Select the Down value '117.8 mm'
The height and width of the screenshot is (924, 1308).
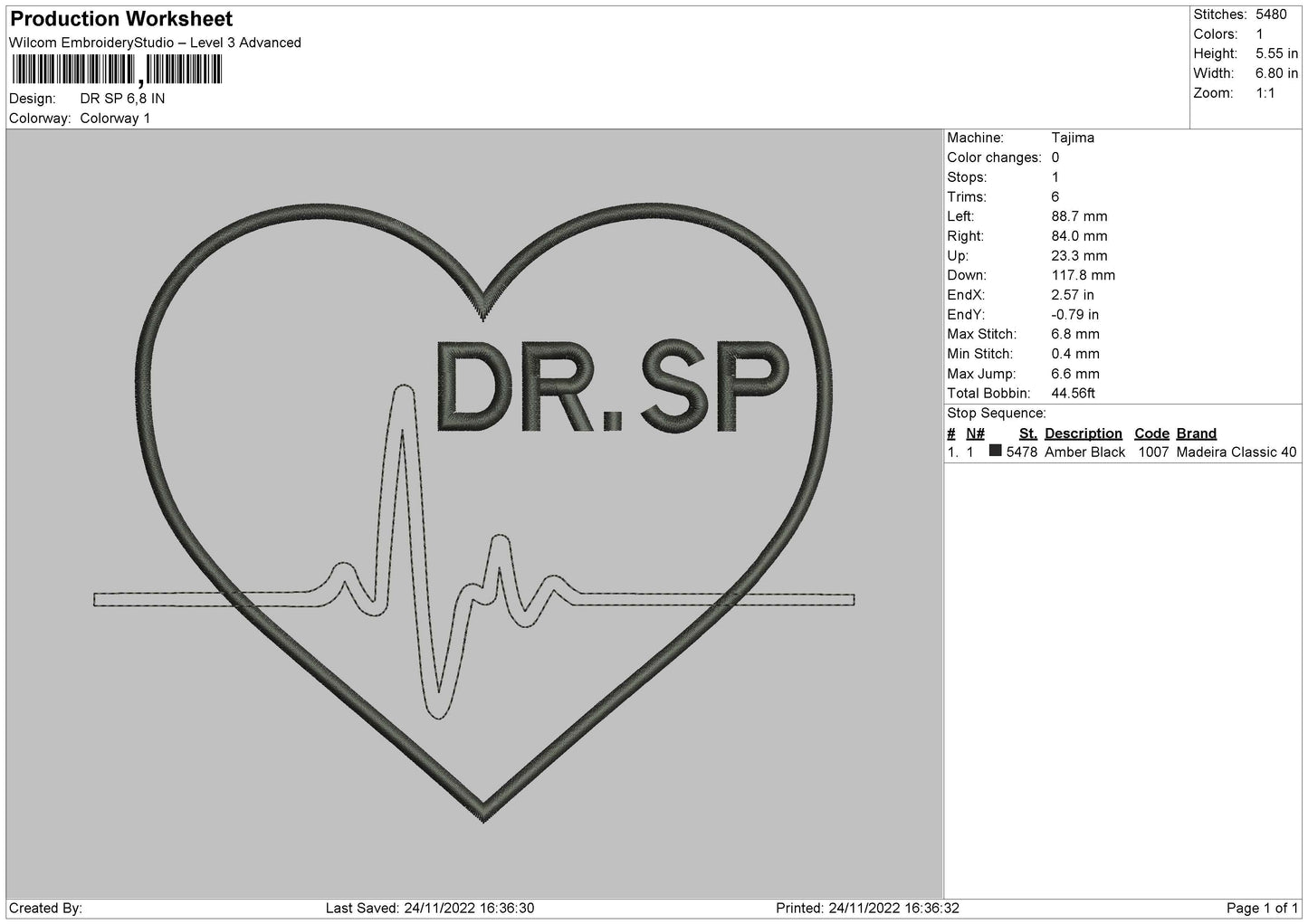pos(1084,275)
